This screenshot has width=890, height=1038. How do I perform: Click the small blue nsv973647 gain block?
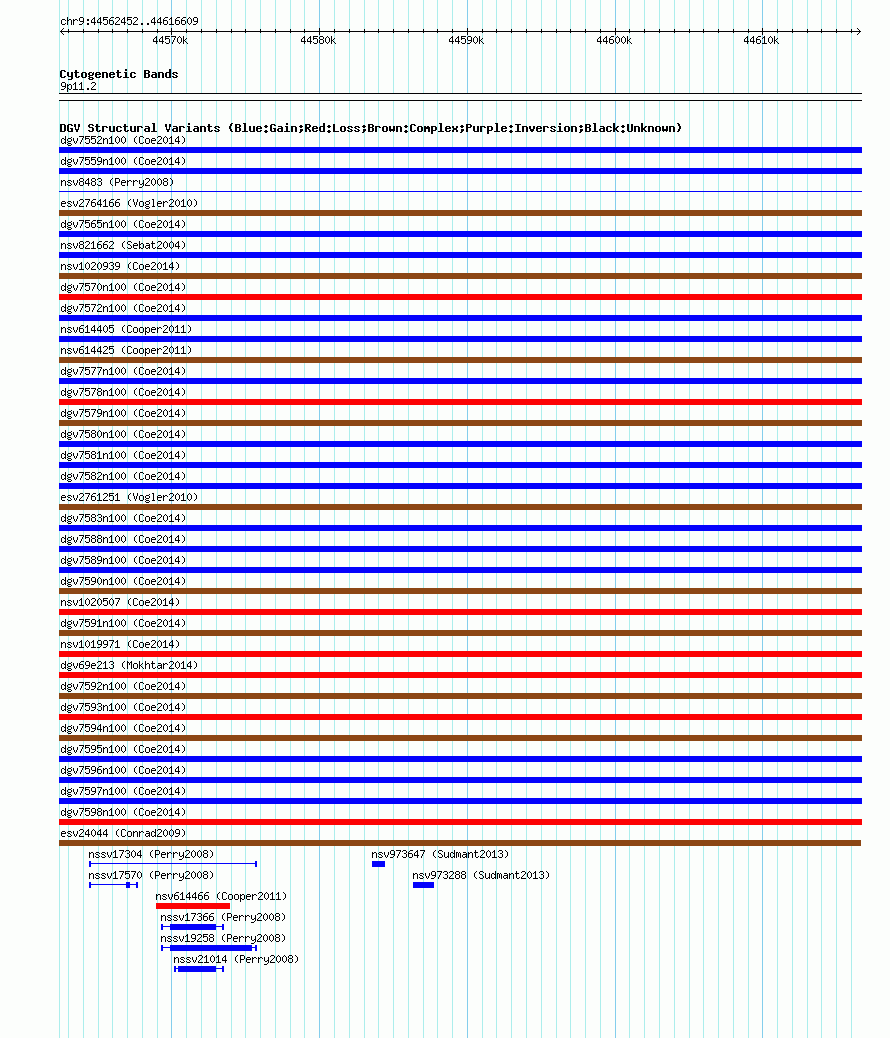point(378,864)
